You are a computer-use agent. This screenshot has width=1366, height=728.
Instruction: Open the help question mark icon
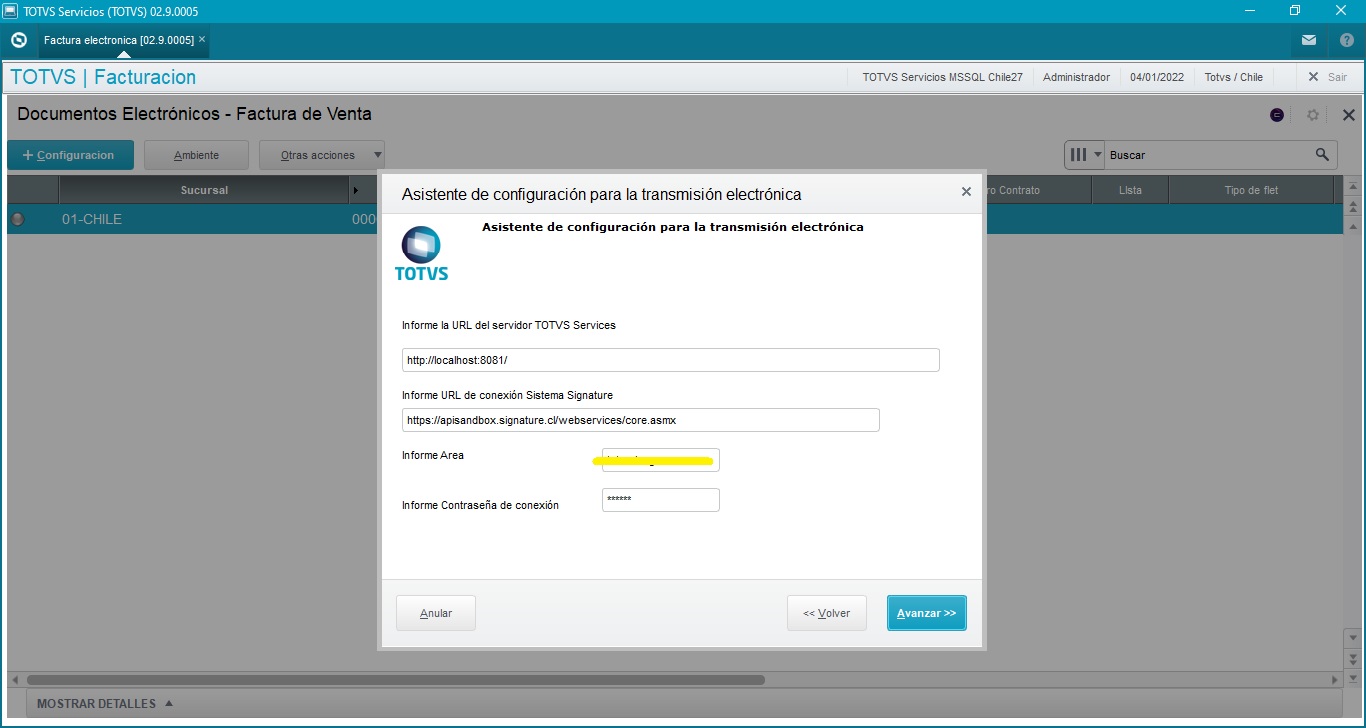1346,40
